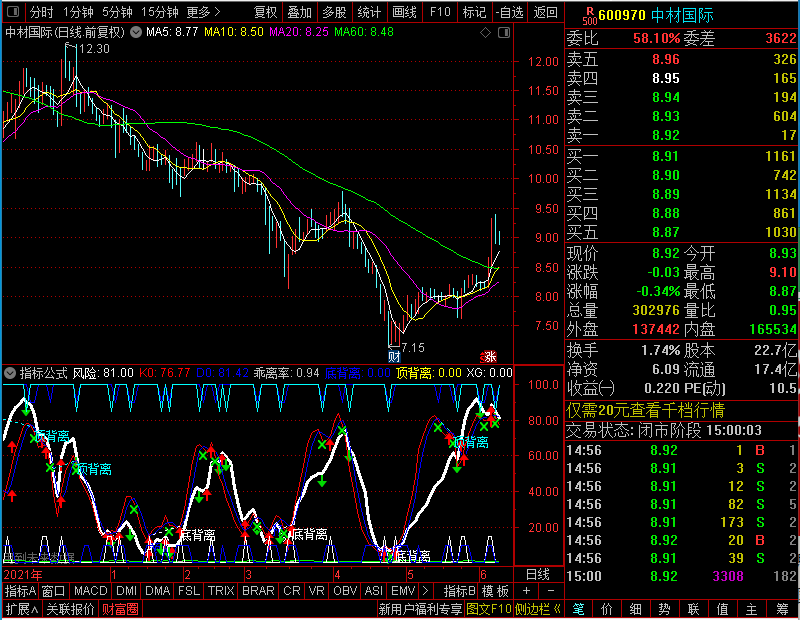Screen dimensions: 800x620
Task: Select 细 detail tab
Action: tap(636, 609)
